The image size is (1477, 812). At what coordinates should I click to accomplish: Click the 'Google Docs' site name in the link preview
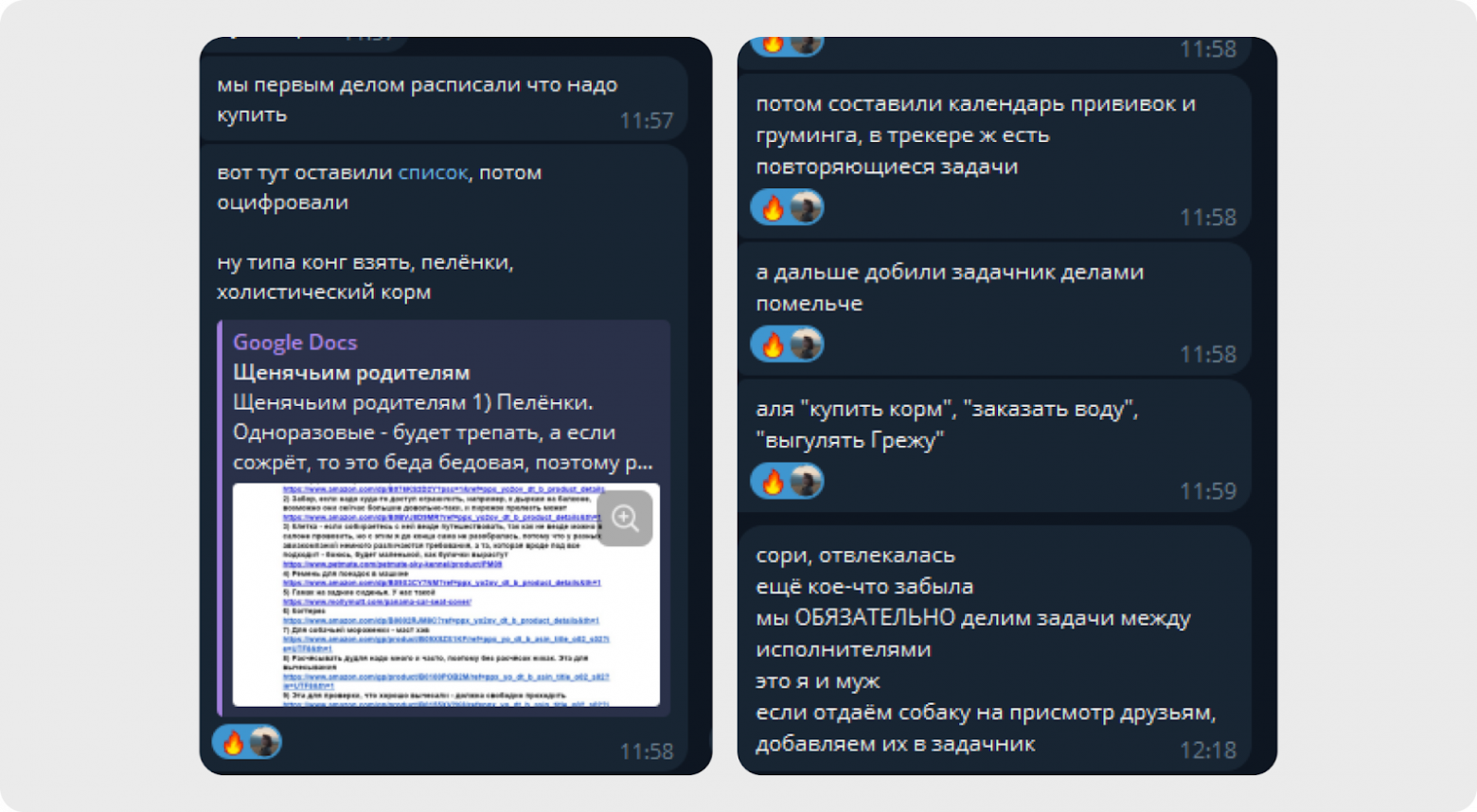pyautogui.click(x=294, y=342)
